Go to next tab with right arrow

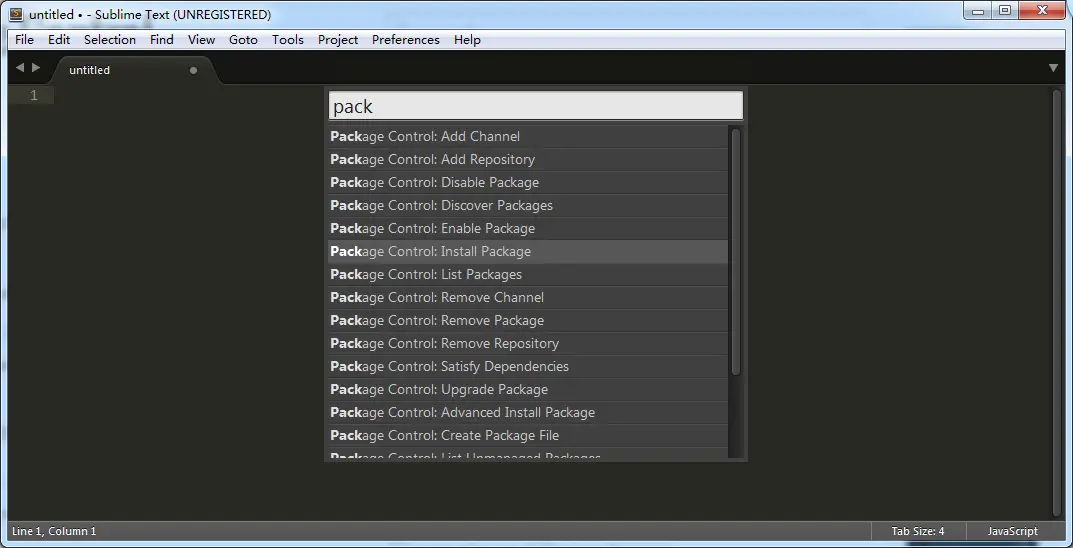[x=36, y=68]
